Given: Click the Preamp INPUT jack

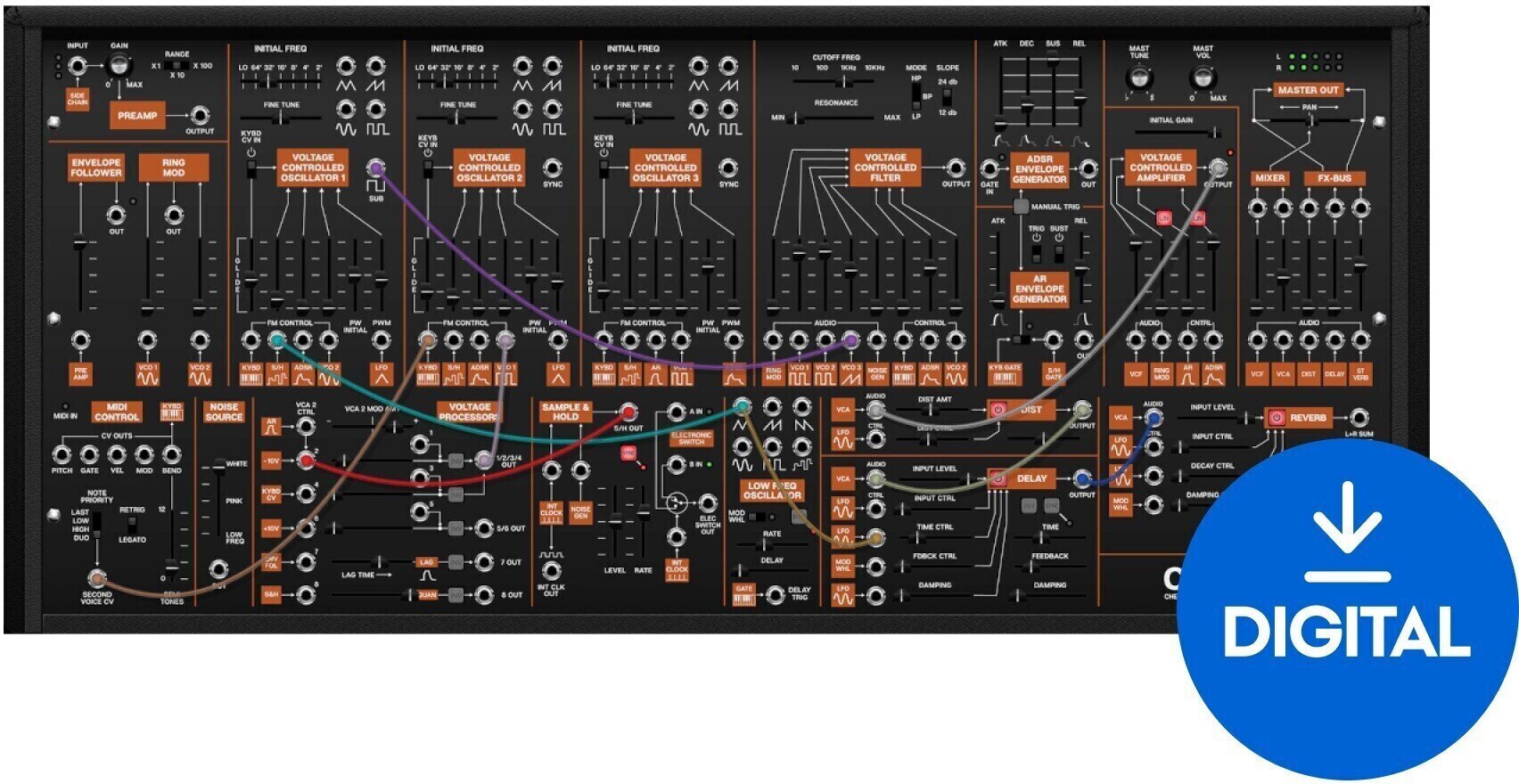Looking at the screenshot, I should (x=78, y=66).
